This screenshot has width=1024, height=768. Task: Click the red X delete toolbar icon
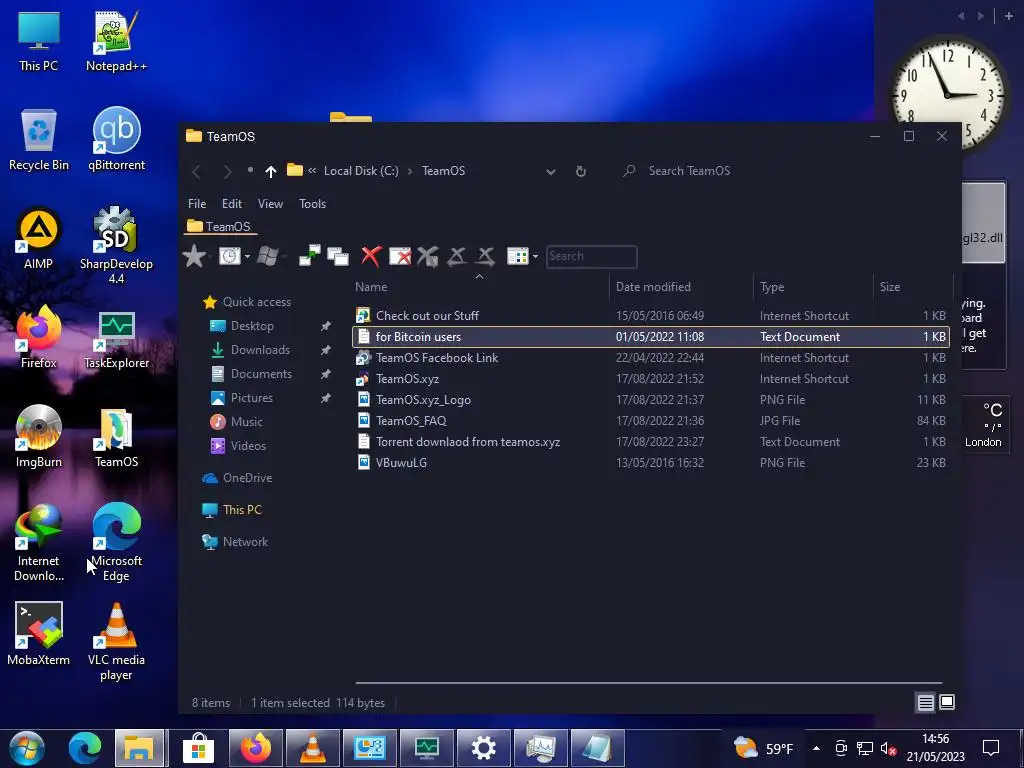pos(371,256)
